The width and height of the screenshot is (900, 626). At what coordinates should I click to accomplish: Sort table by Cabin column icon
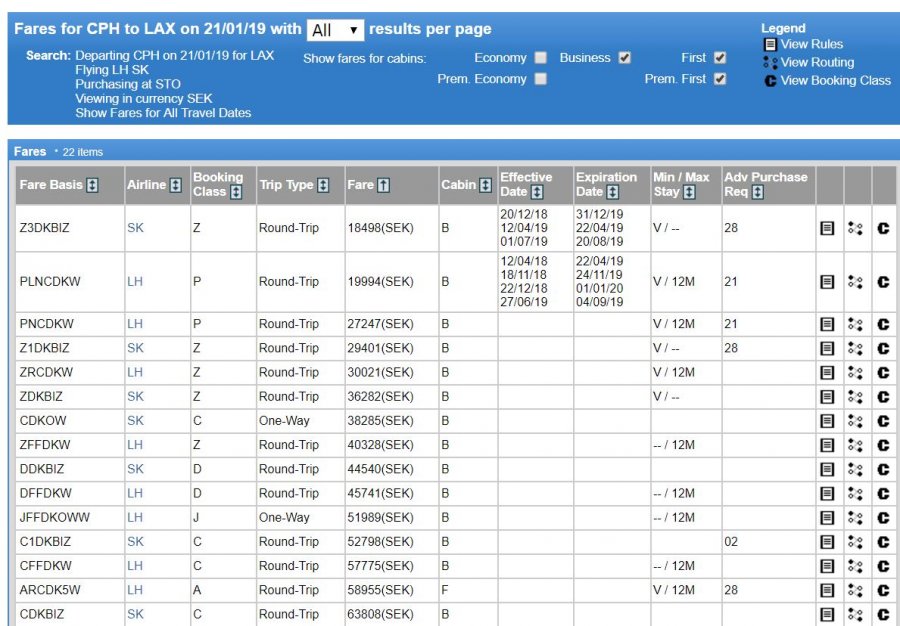pyautogui.click(x=485, y=185)
